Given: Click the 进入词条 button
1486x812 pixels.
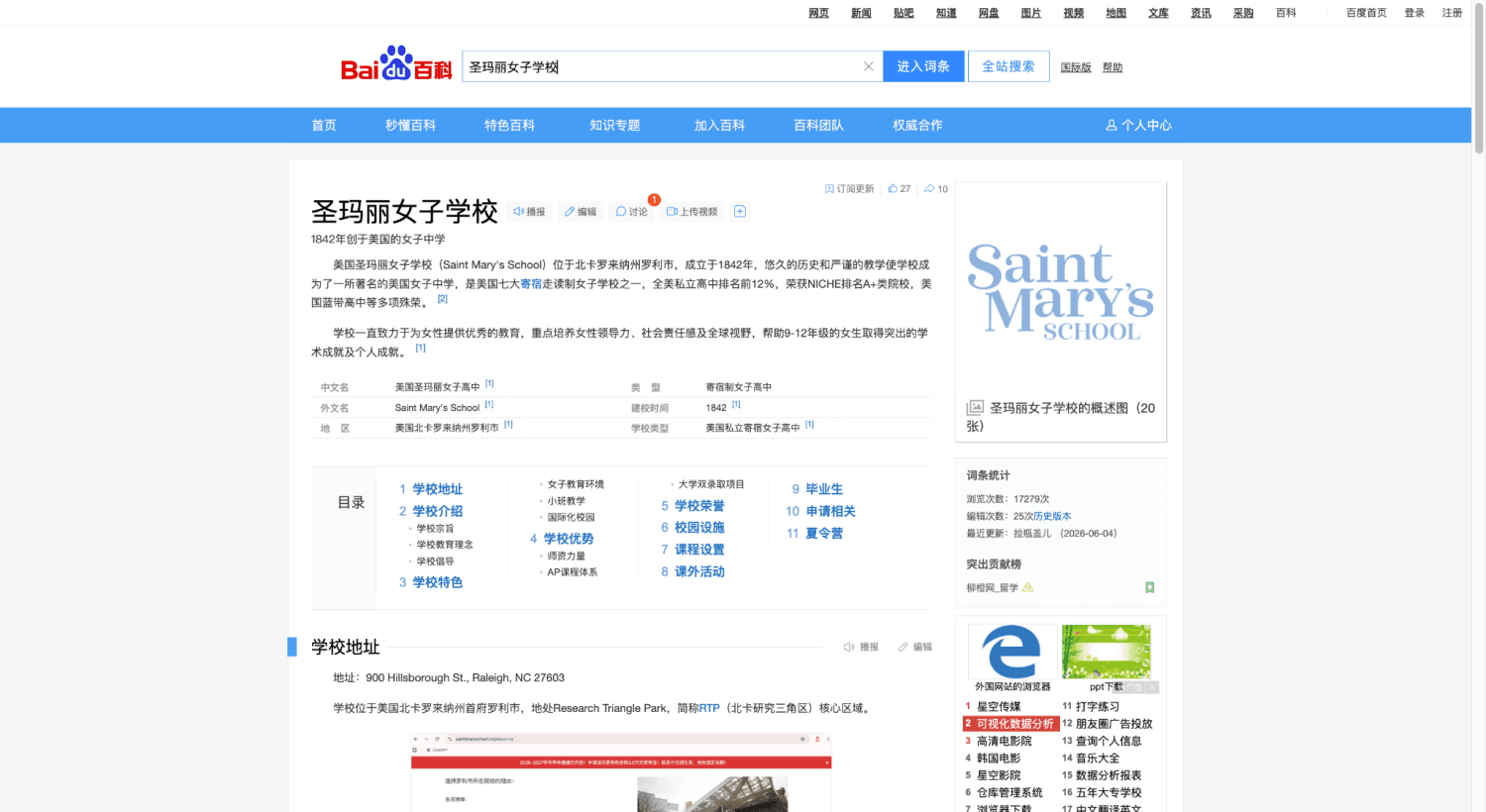Looking at the screenshot, I should [923, 66].
